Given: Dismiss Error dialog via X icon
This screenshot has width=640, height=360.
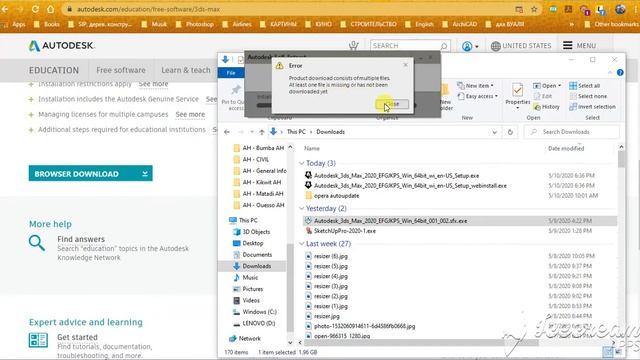Looking at the screenshot, I should 405,65.
